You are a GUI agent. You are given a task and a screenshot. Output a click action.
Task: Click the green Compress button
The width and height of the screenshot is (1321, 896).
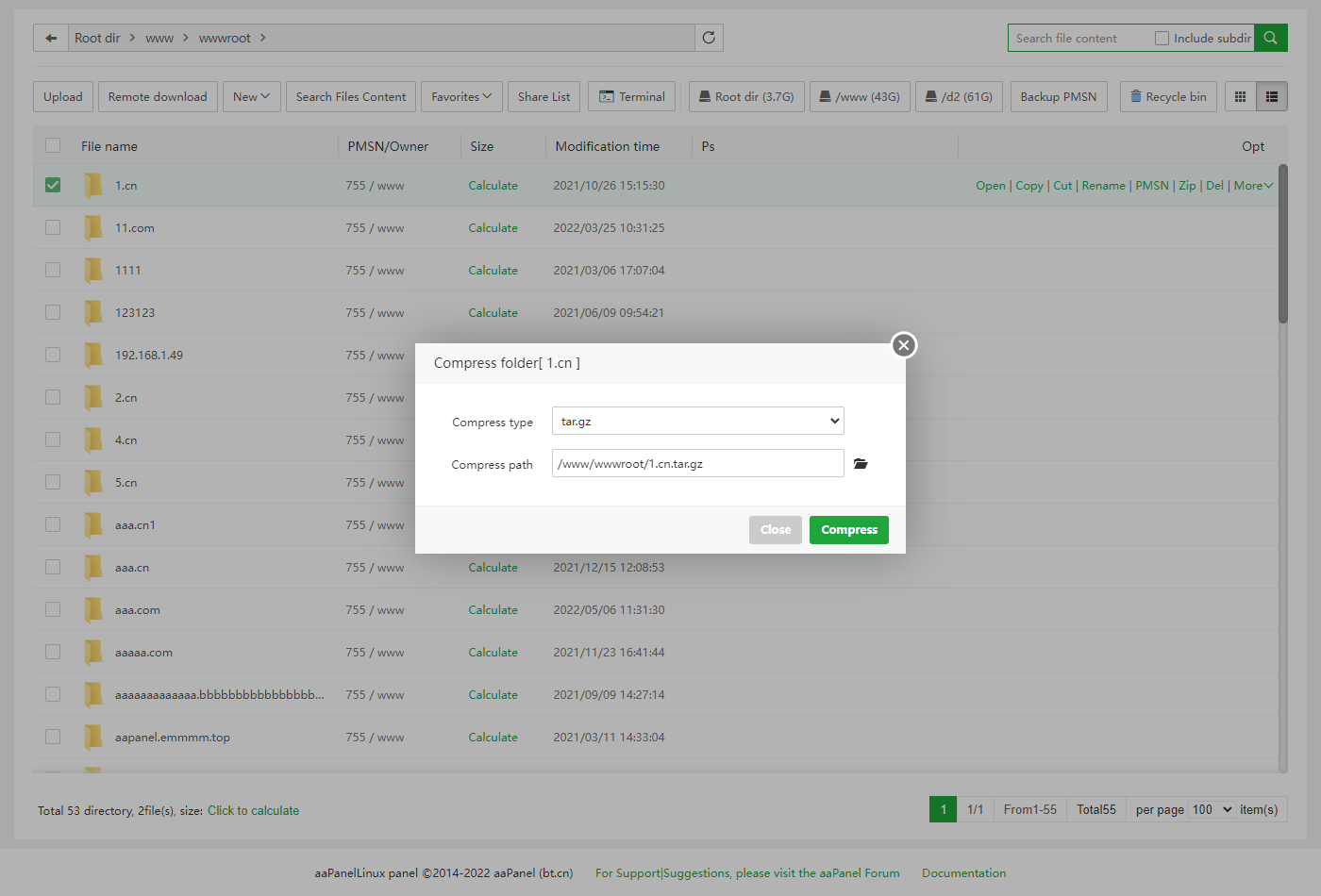(x=848, y=530)
